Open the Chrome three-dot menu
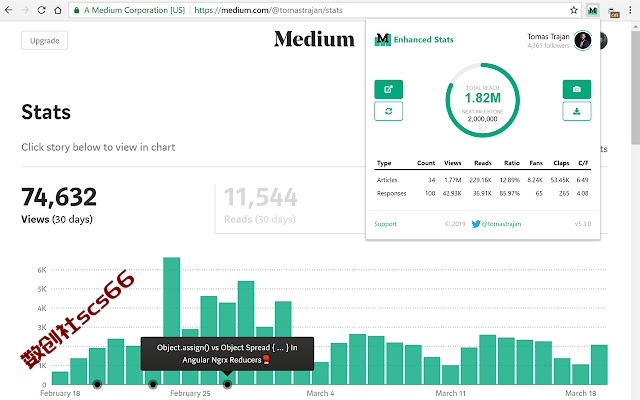 point(631,10)
